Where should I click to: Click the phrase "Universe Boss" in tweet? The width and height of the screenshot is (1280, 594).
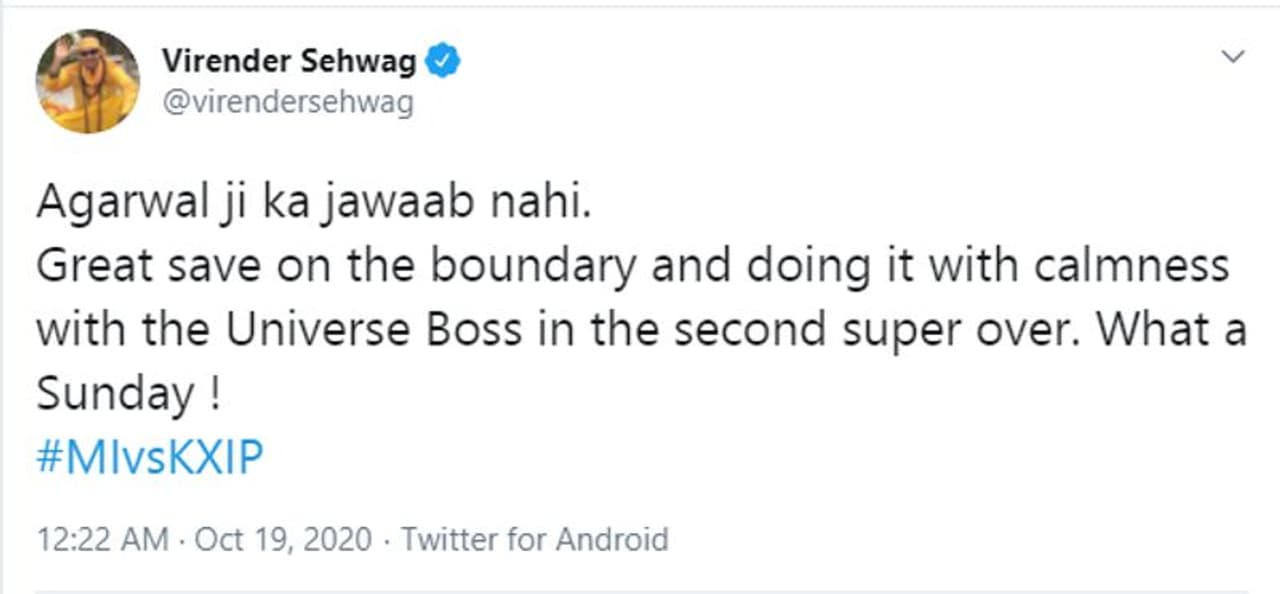click(374, 331)
